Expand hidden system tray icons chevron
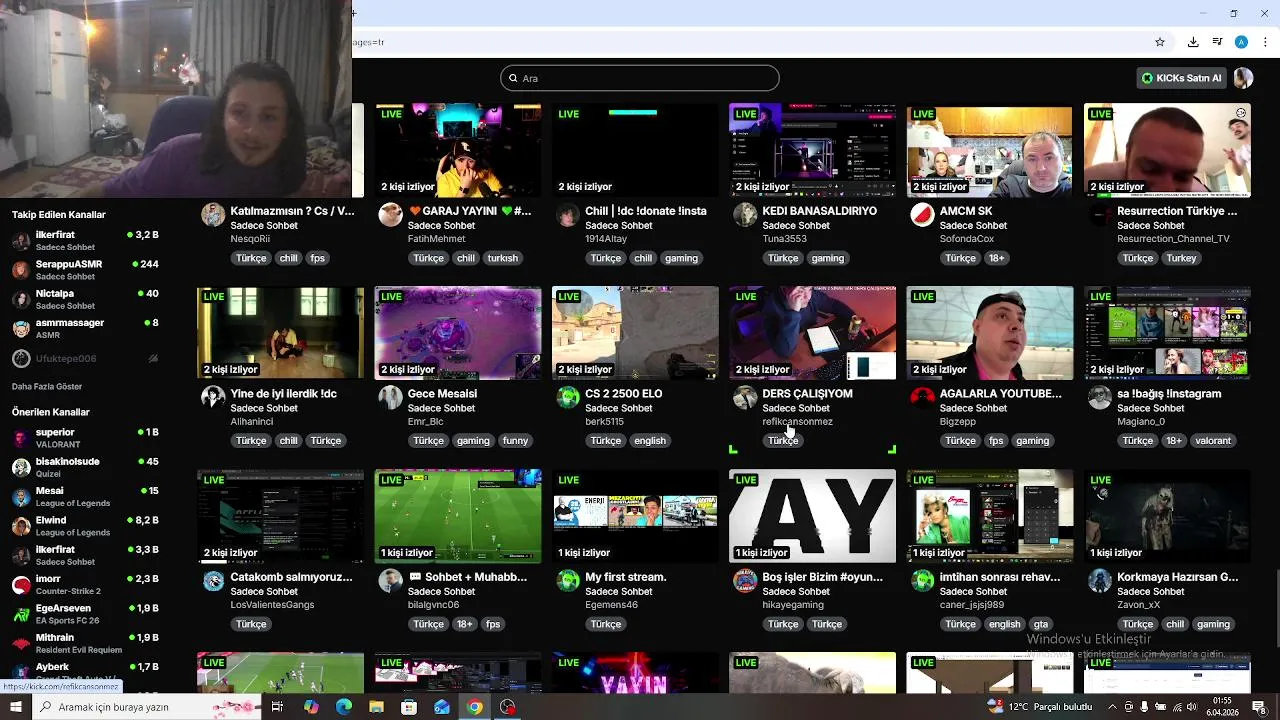This screenshot has width=1280, height=720. (x=1113, y=707)
